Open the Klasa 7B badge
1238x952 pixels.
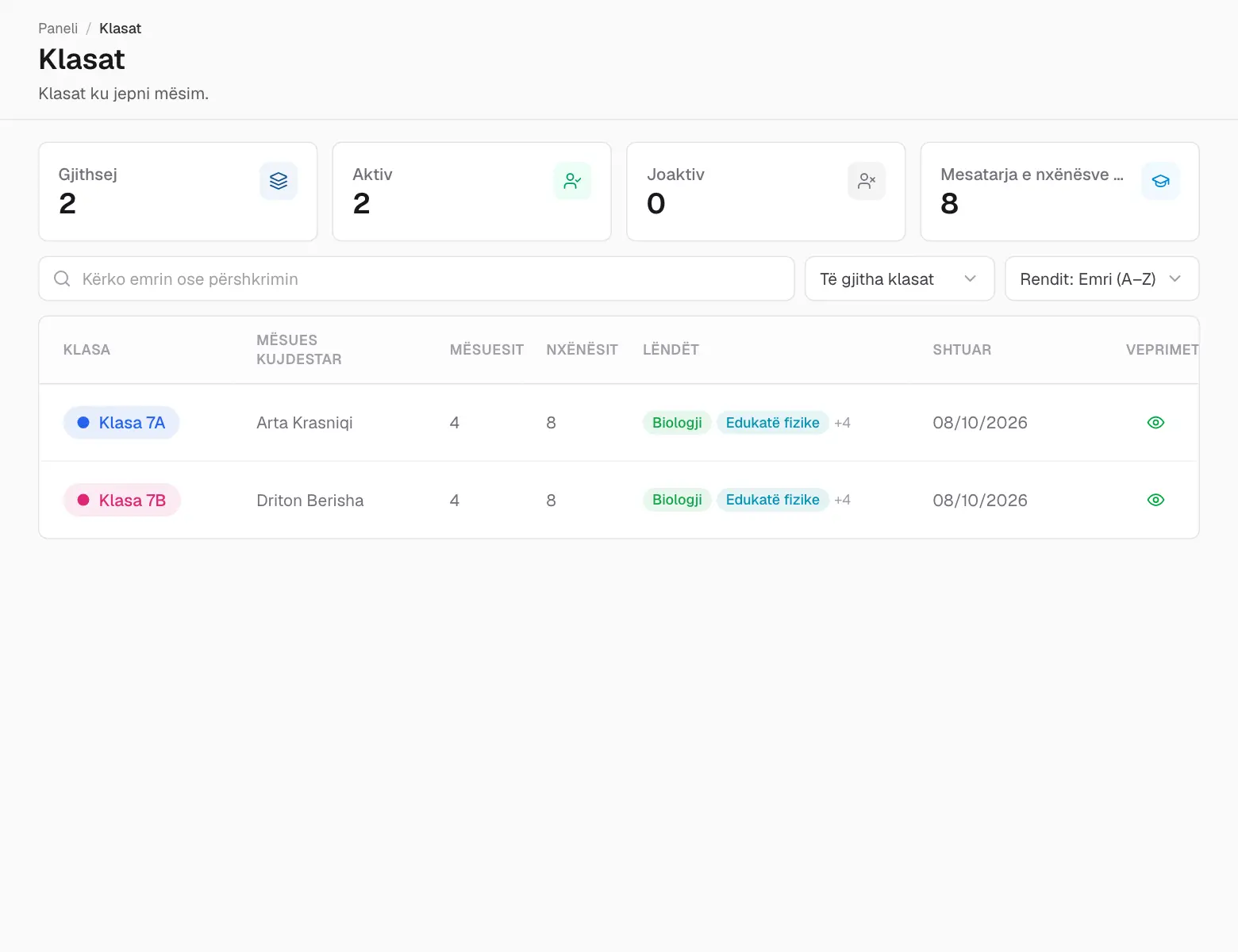[x=122, y=500]
